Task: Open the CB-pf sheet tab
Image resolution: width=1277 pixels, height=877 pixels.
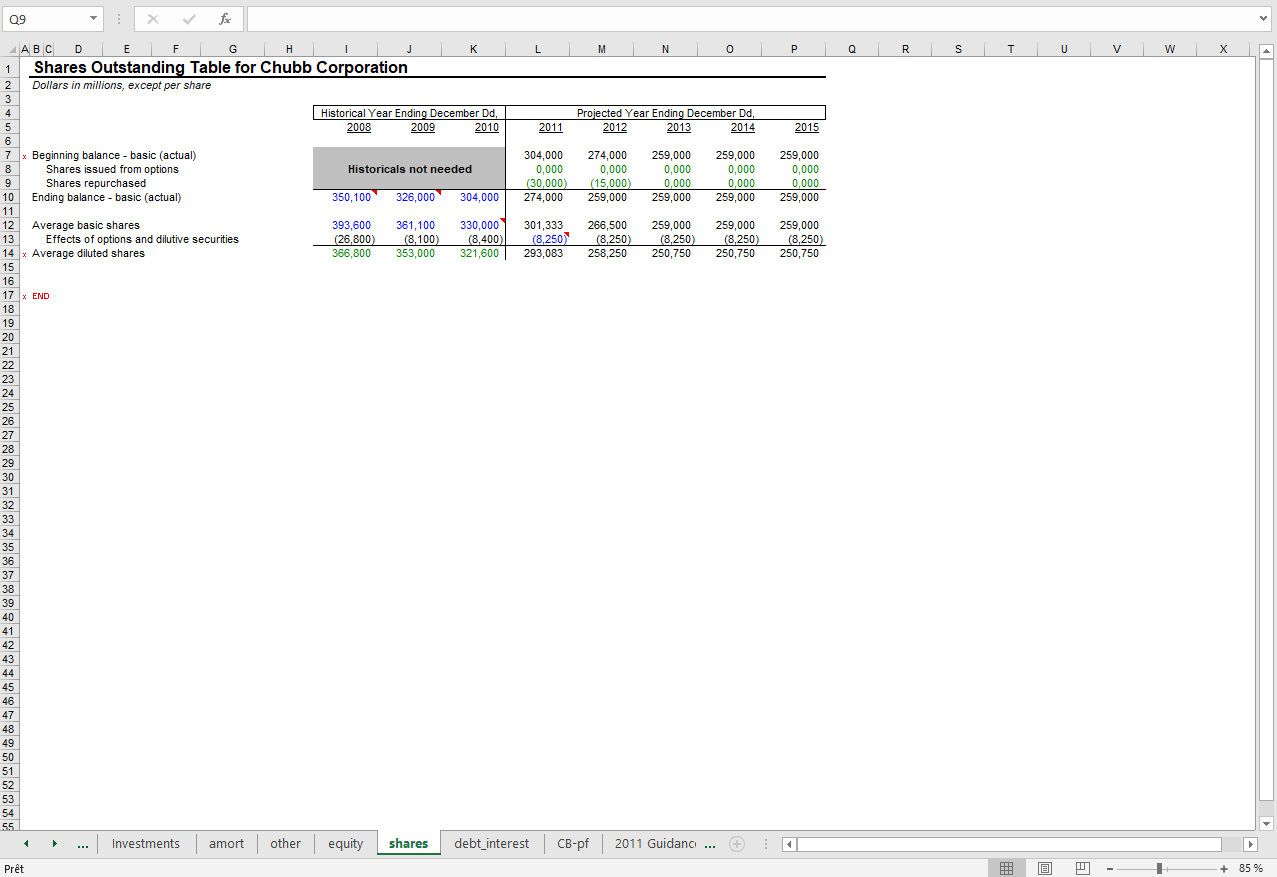Action: [x=572, y=844]
